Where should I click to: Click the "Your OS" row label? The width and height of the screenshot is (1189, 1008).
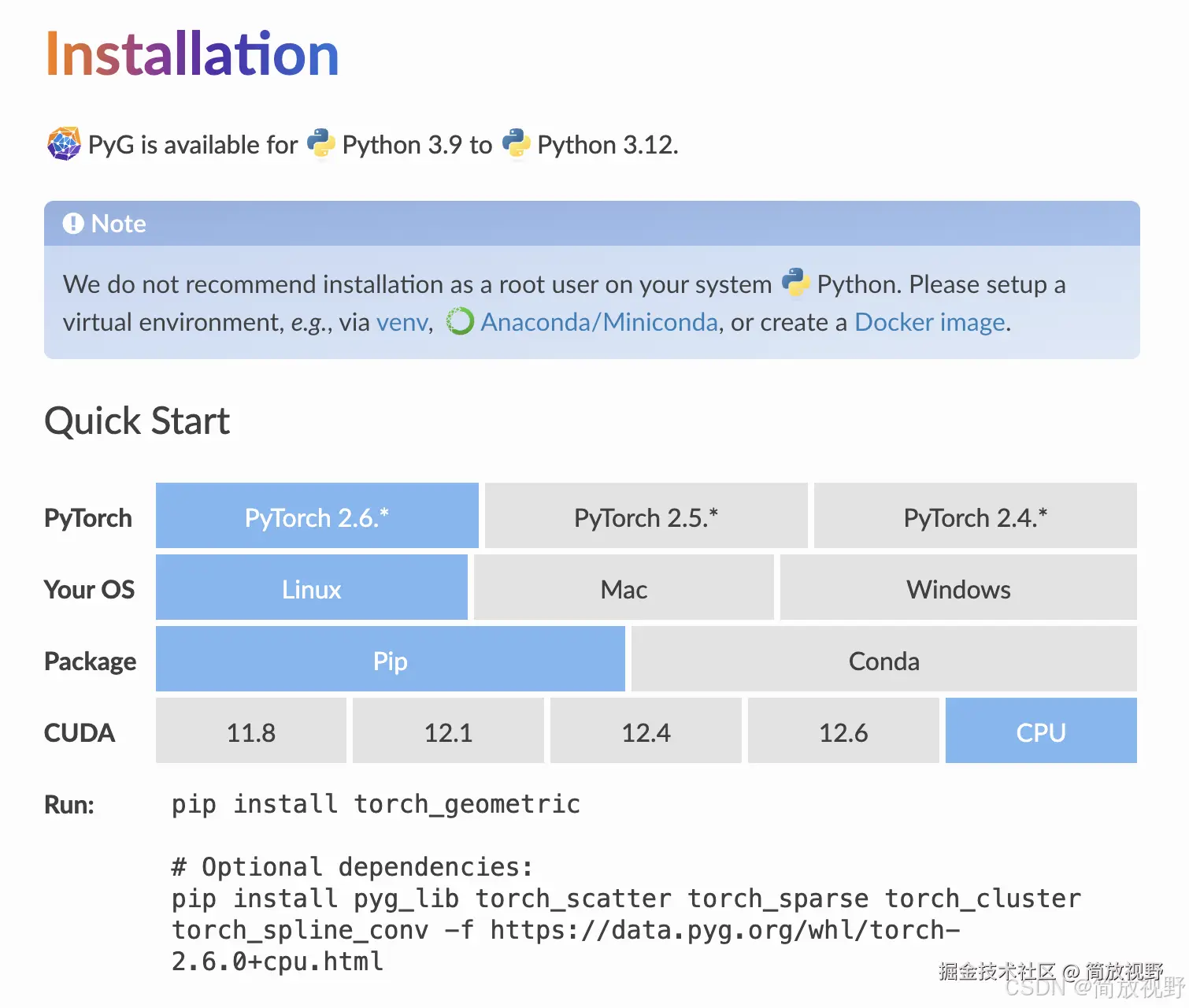point(89,589)
